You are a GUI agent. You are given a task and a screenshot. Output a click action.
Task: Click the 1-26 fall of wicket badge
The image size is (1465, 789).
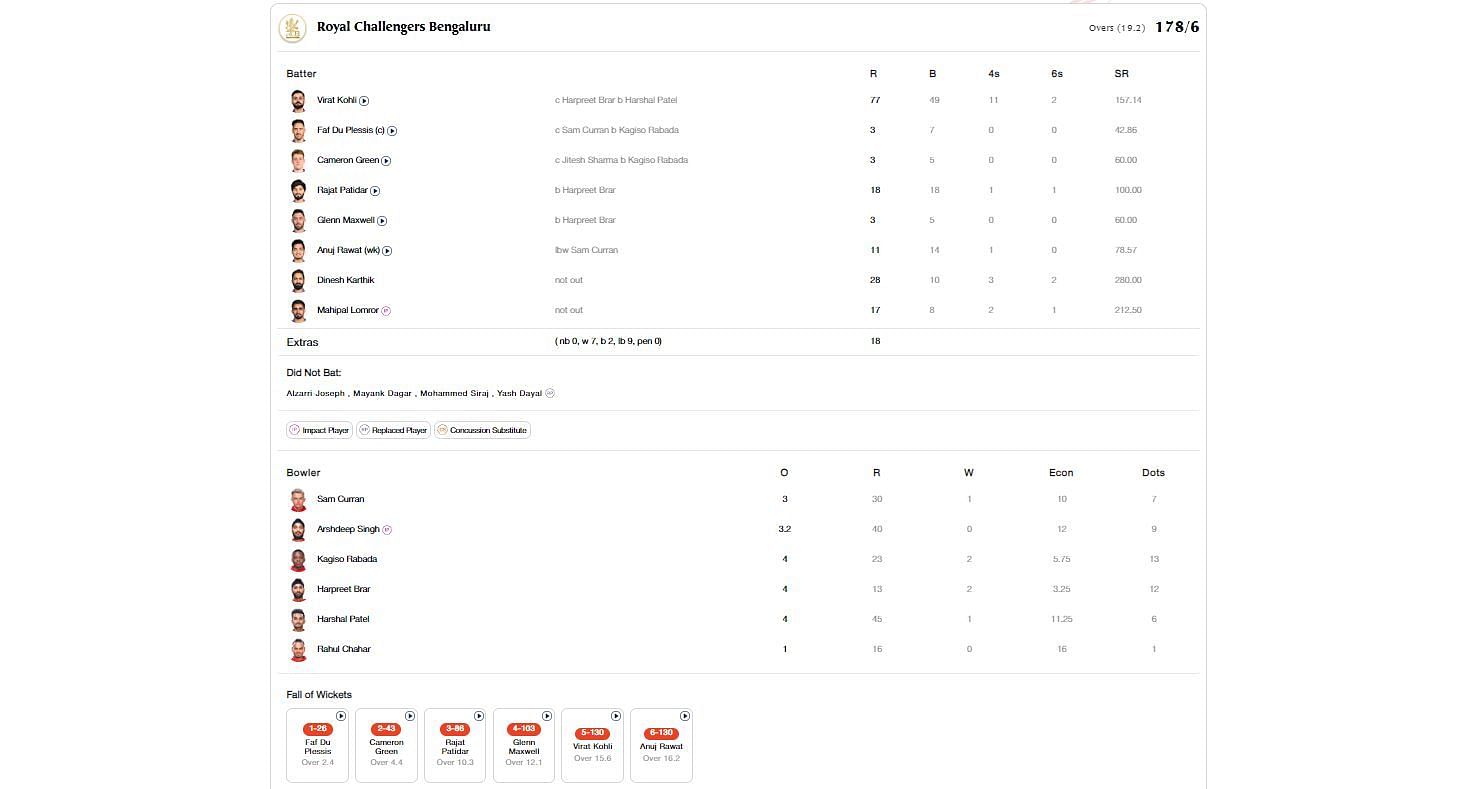(x=317, y=729)
